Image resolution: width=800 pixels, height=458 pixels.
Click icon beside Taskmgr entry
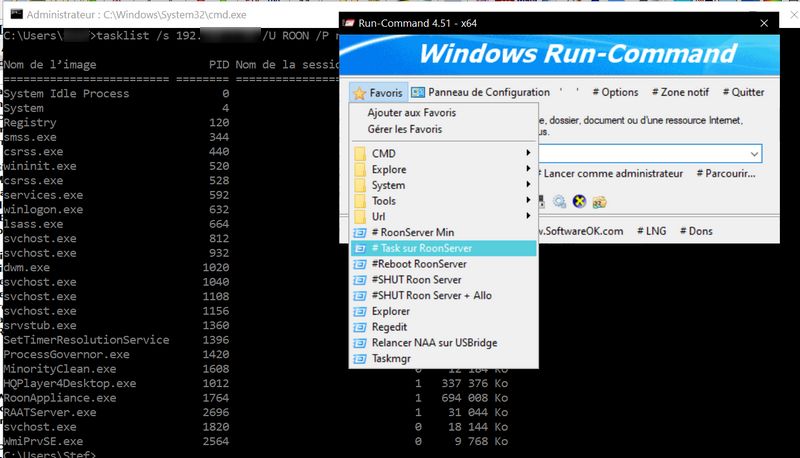tap(360, 359)
